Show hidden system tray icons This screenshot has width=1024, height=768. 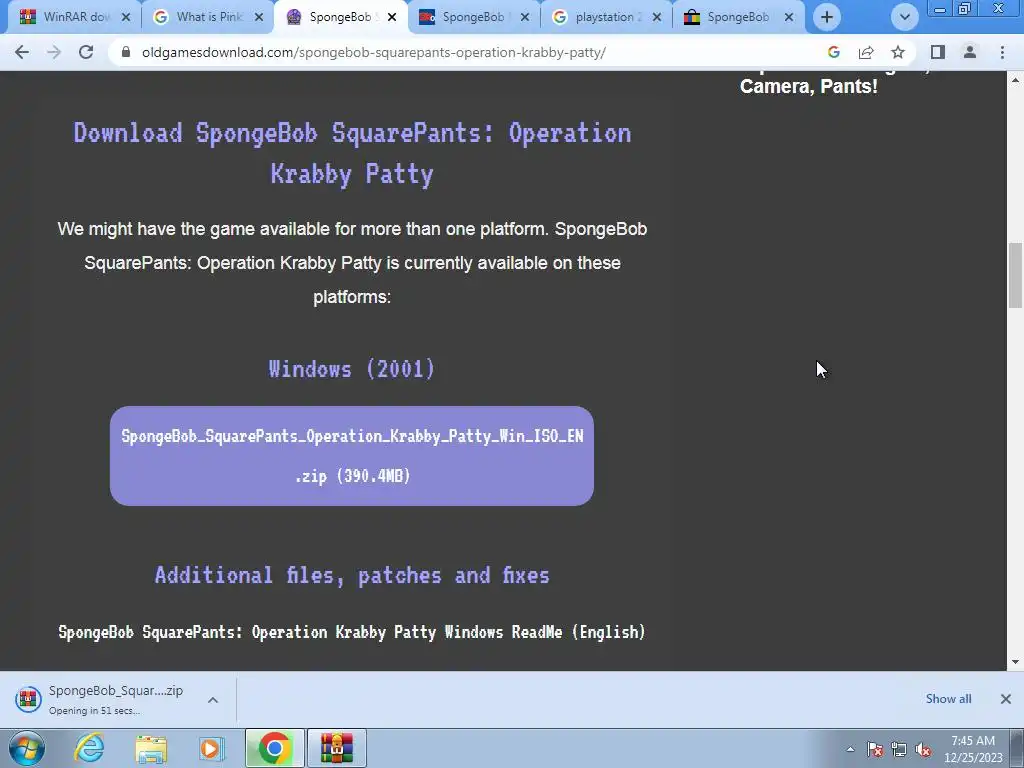tap(850, 749)
